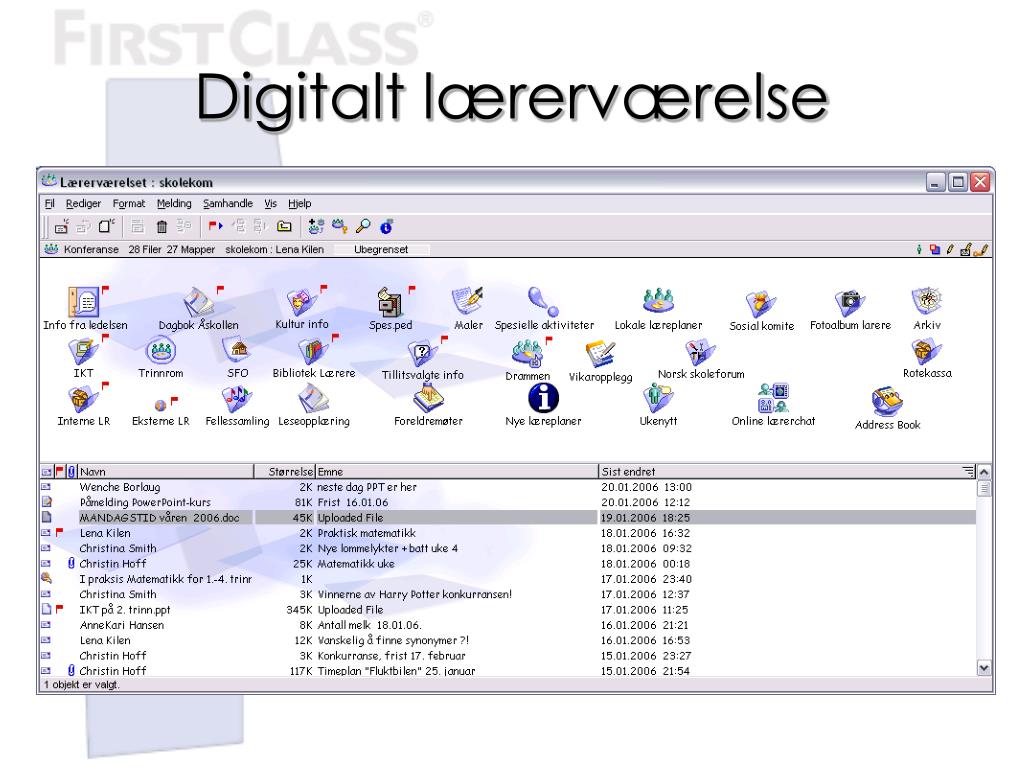Open Fotoalbum lærere icon
The image size is (1024, 768).
point(850,302)
